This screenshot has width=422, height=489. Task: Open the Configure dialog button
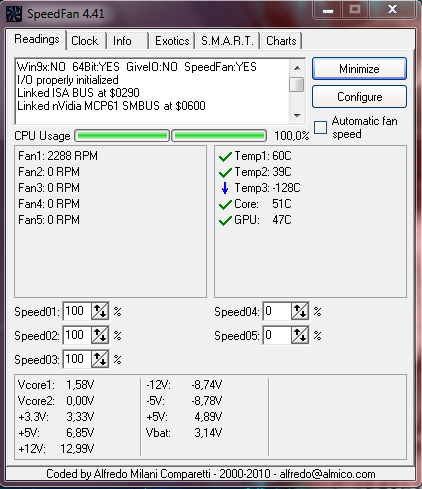(359, 97)
